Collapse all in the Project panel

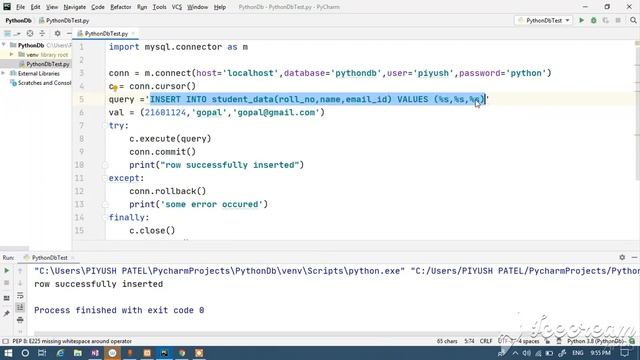click(x=42, y=33)
